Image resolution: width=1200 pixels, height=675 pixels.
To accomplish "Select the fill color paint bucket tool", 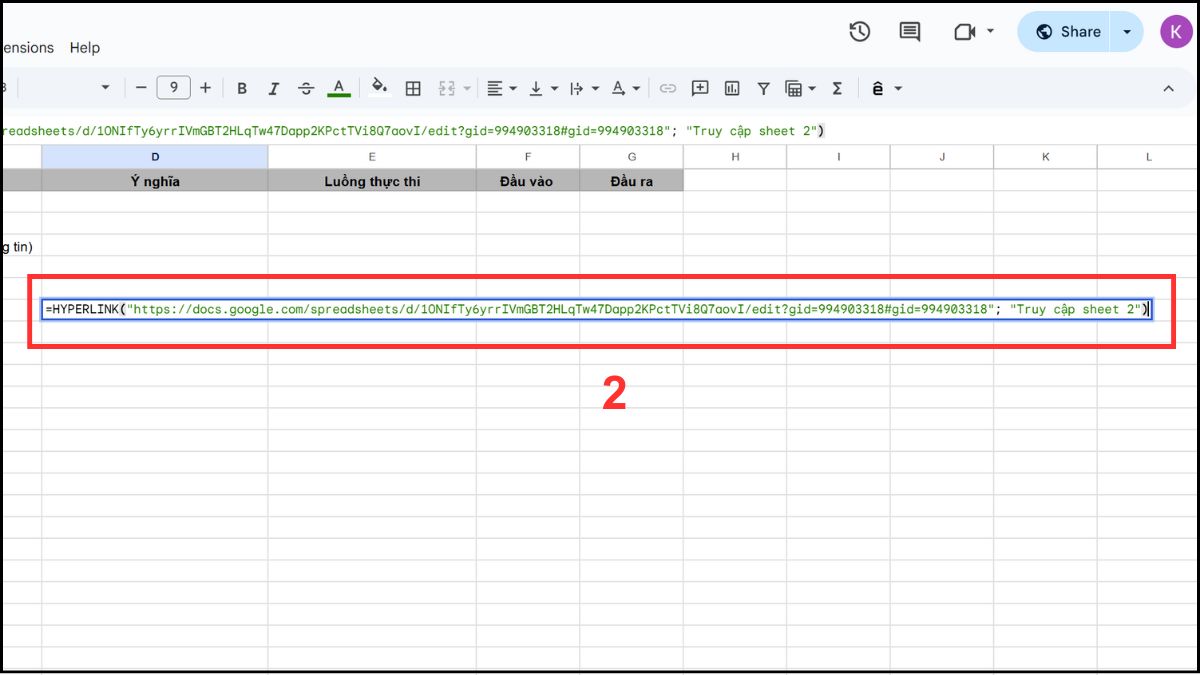I will 379,88.
